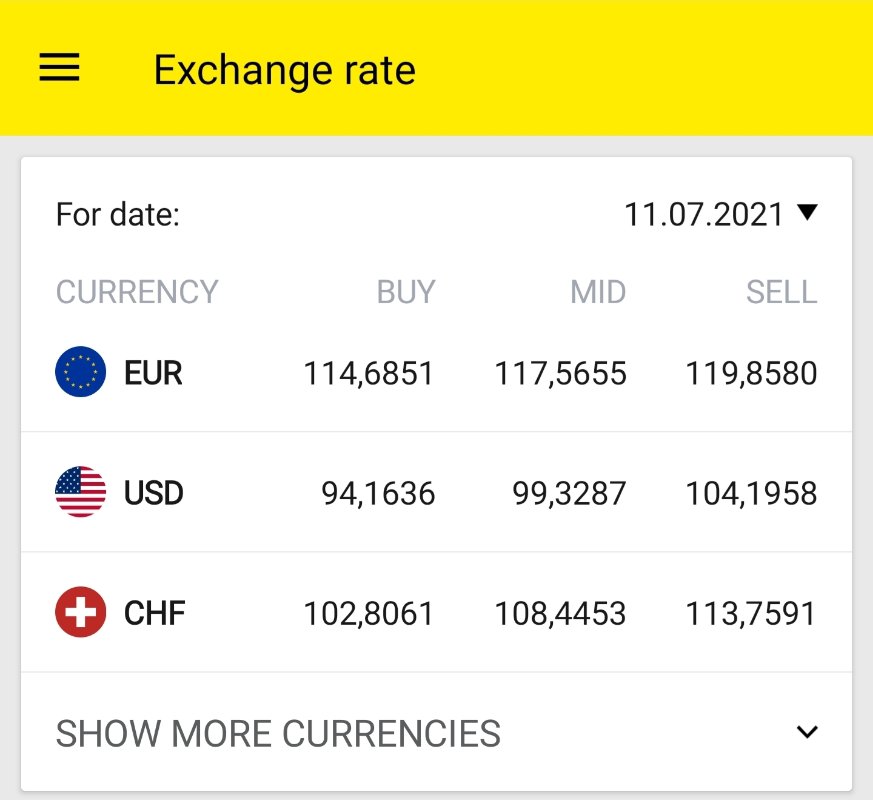Tap EUR buy rate 114,6851
873x800 pixels.
(x=369, y=374)
